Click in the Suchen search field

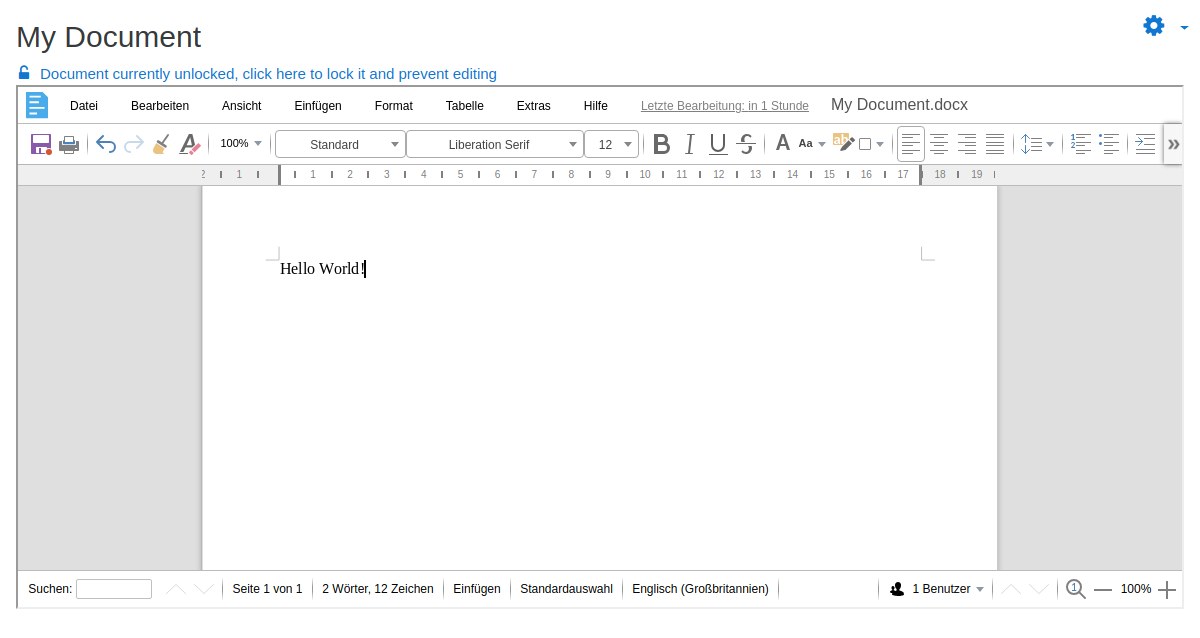114,589
